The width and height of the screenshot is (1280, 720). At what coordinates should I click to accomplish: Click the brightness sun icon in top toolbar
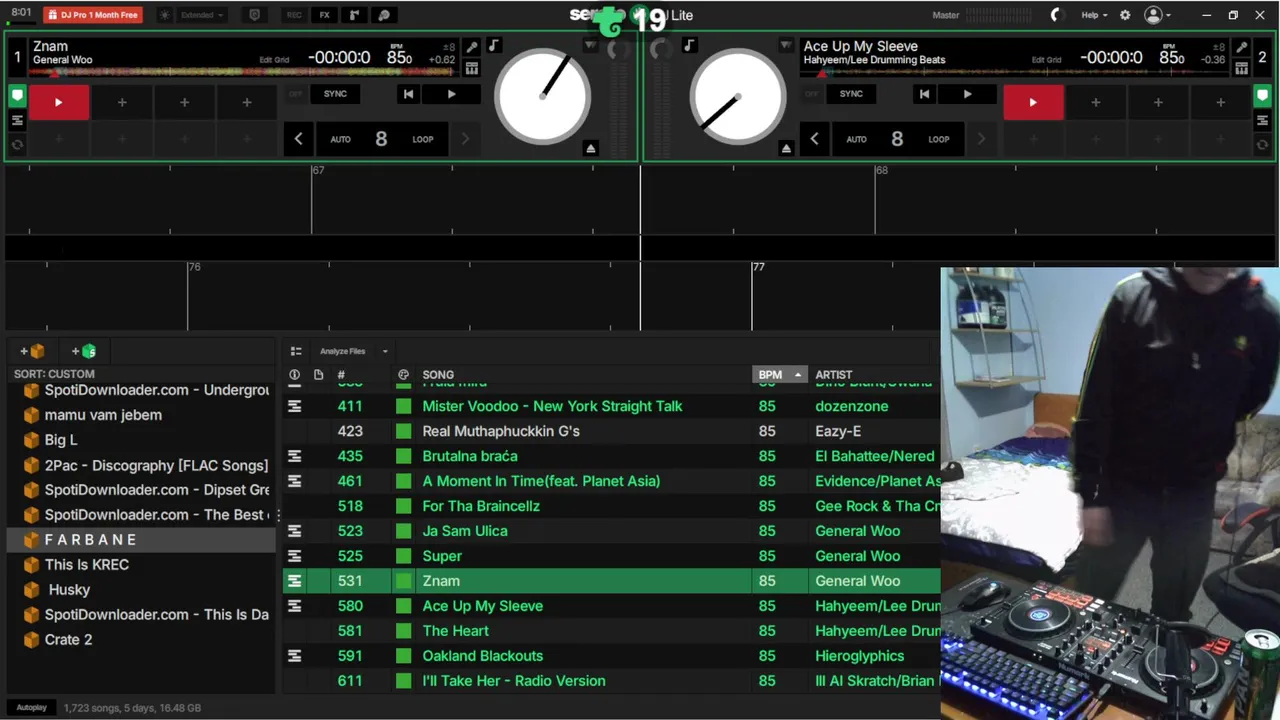pyautogui.click(x=165, y=15)
